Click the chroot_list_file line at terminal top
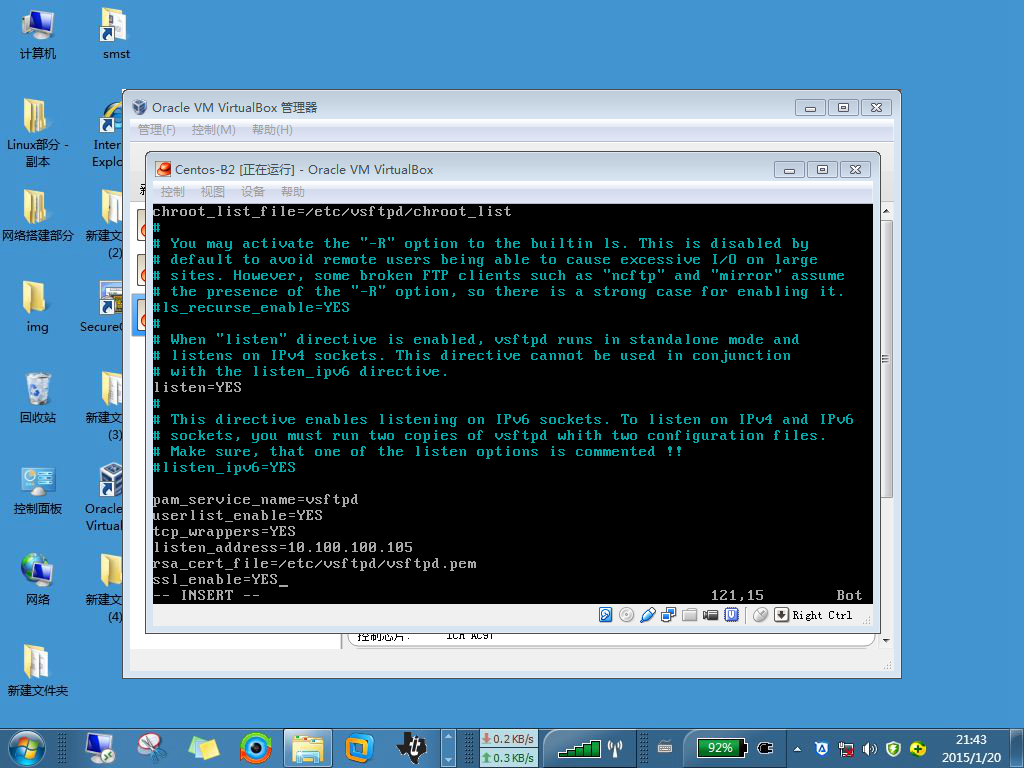The height and width of the screenshot is (768, 1024). (332, 212)
